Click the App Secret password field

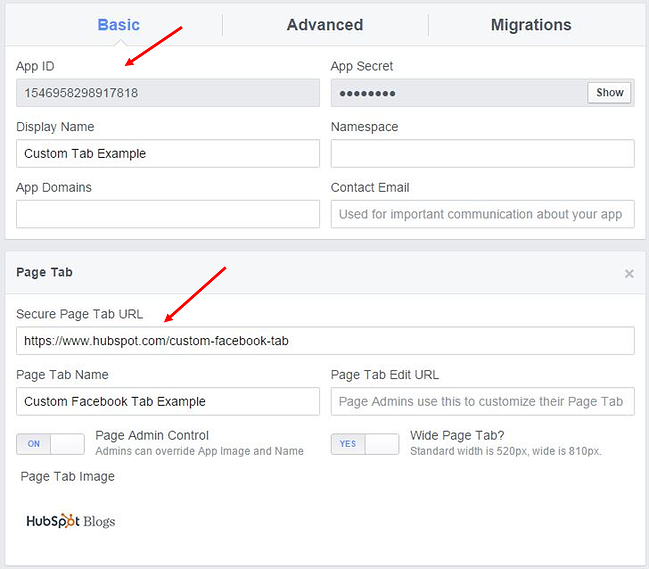[x=458, y=93]
